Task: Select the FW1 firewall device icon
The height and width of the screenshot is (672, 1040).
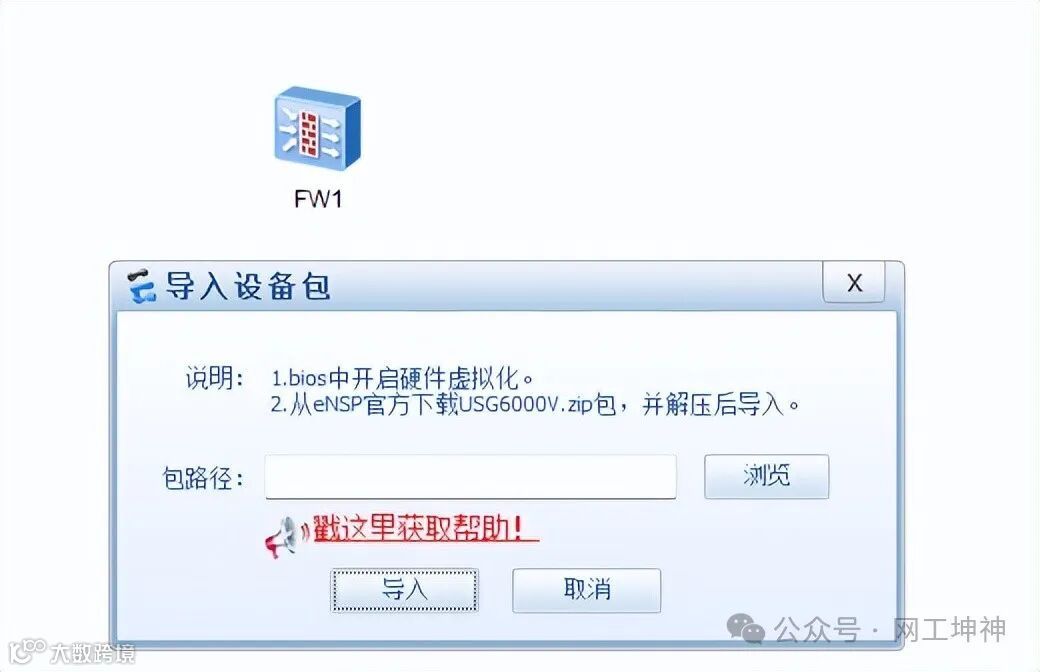Action: pyautogui.click(x=317, y=129)
